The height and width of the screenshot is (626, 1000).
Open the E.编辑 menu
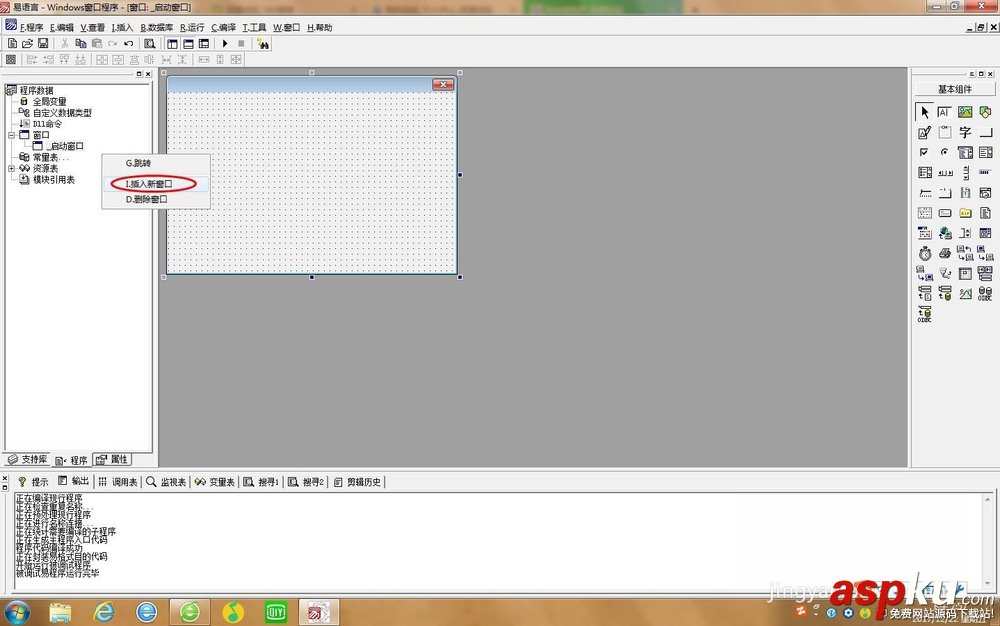[x=62, y=27]
